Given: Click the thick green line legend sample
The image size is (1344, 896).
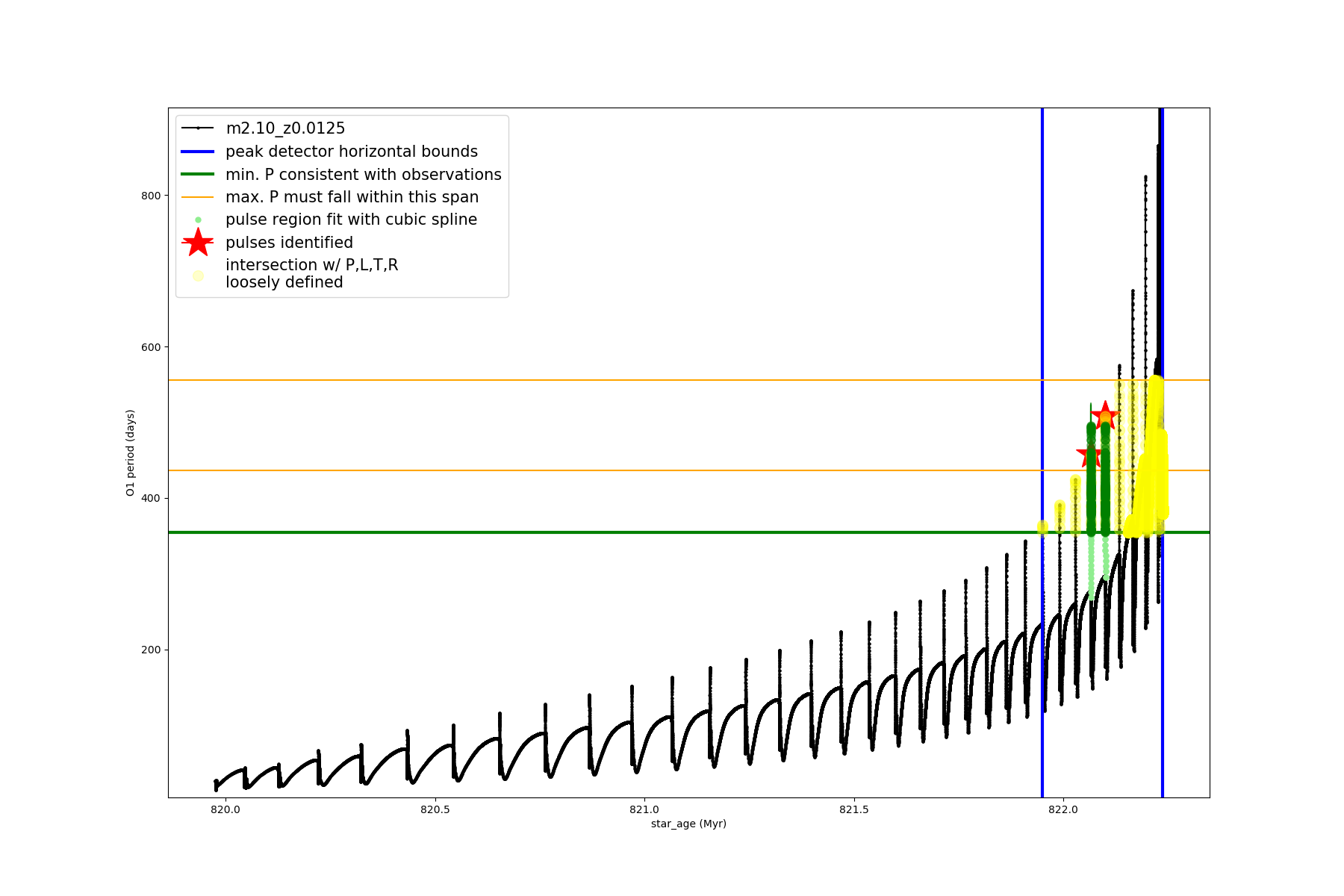Looking at the screenshot, I should (x=198, y=175).
